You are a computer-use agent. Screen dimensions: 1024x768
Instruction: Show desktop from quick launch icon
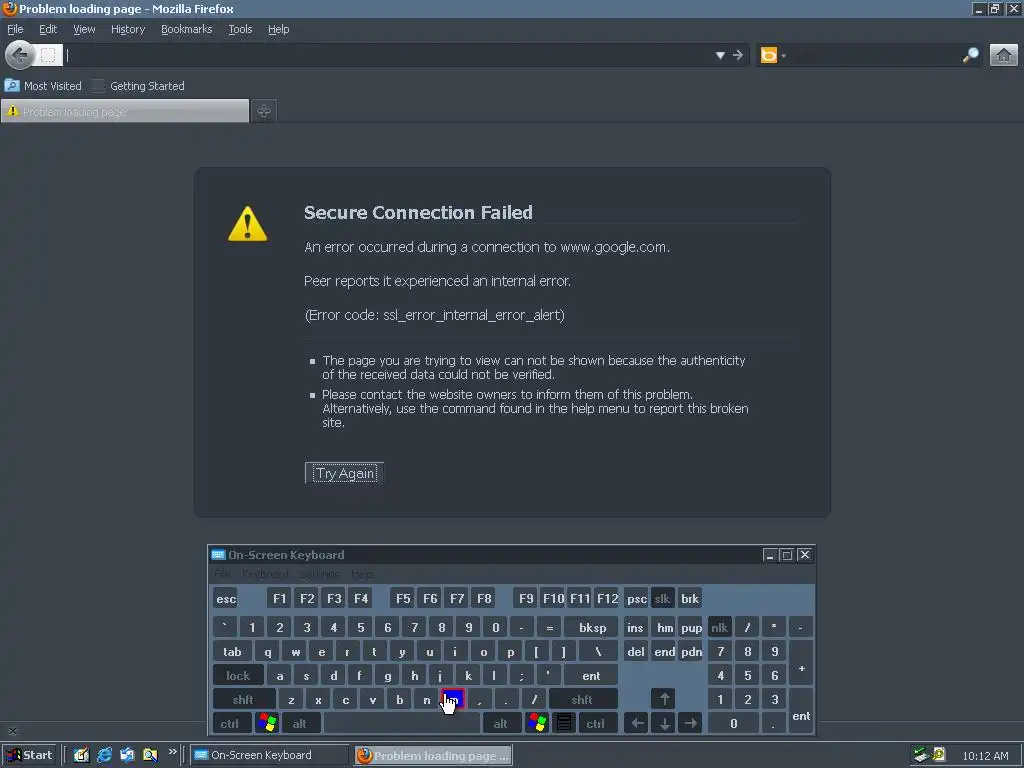(82, 755)
